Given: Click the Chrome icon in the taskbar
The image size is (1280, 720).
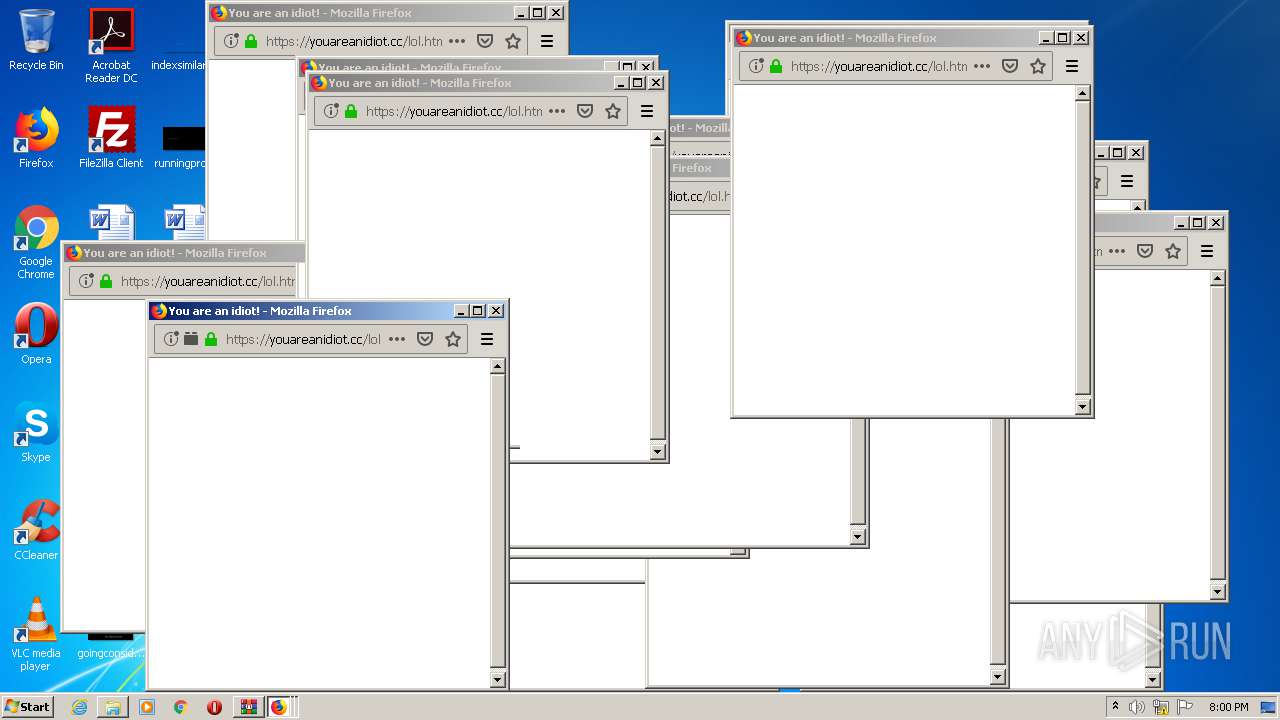Looking at the screenshot, I should (181, 707).
